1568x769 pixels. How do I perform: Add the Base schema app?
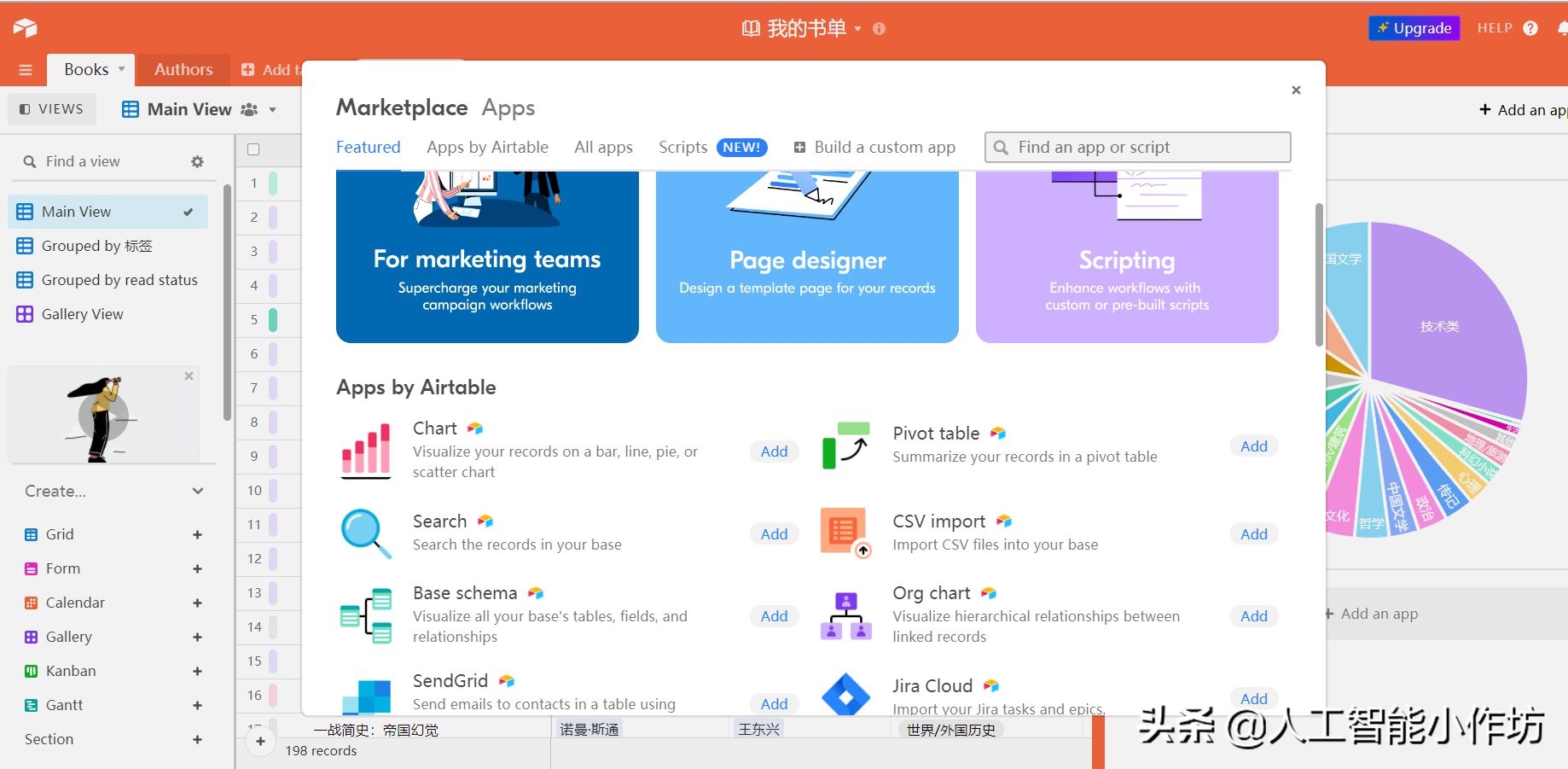pos(774,616)
